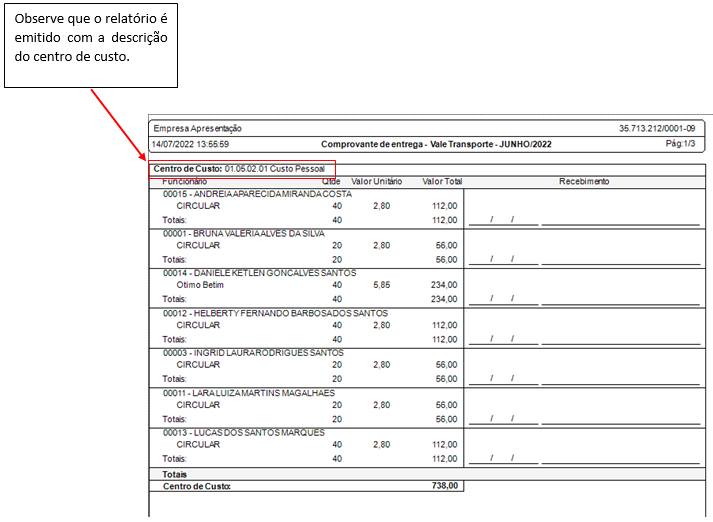The image size is (713, 522).
Task: Click quantity 20 in INGRID's CIRCULAR row
Action: point(337,365)
